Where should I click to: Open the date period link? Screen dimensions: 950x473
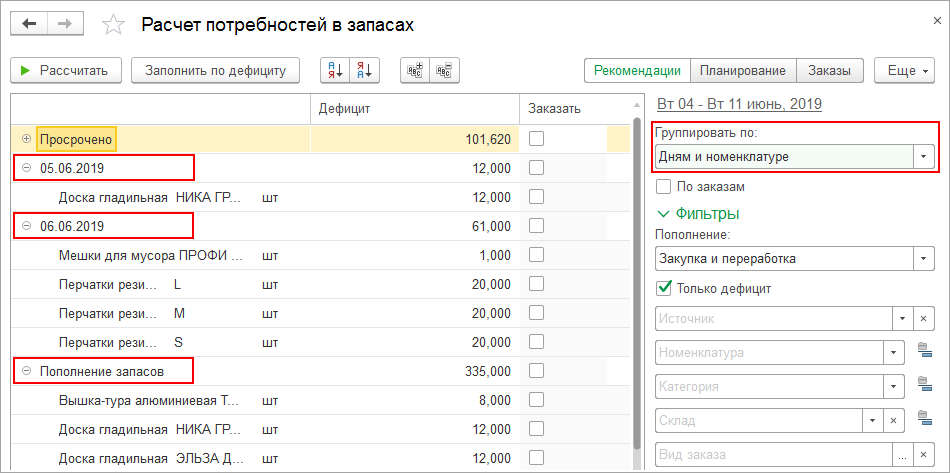pyautogui.click(x=738, y=104)
